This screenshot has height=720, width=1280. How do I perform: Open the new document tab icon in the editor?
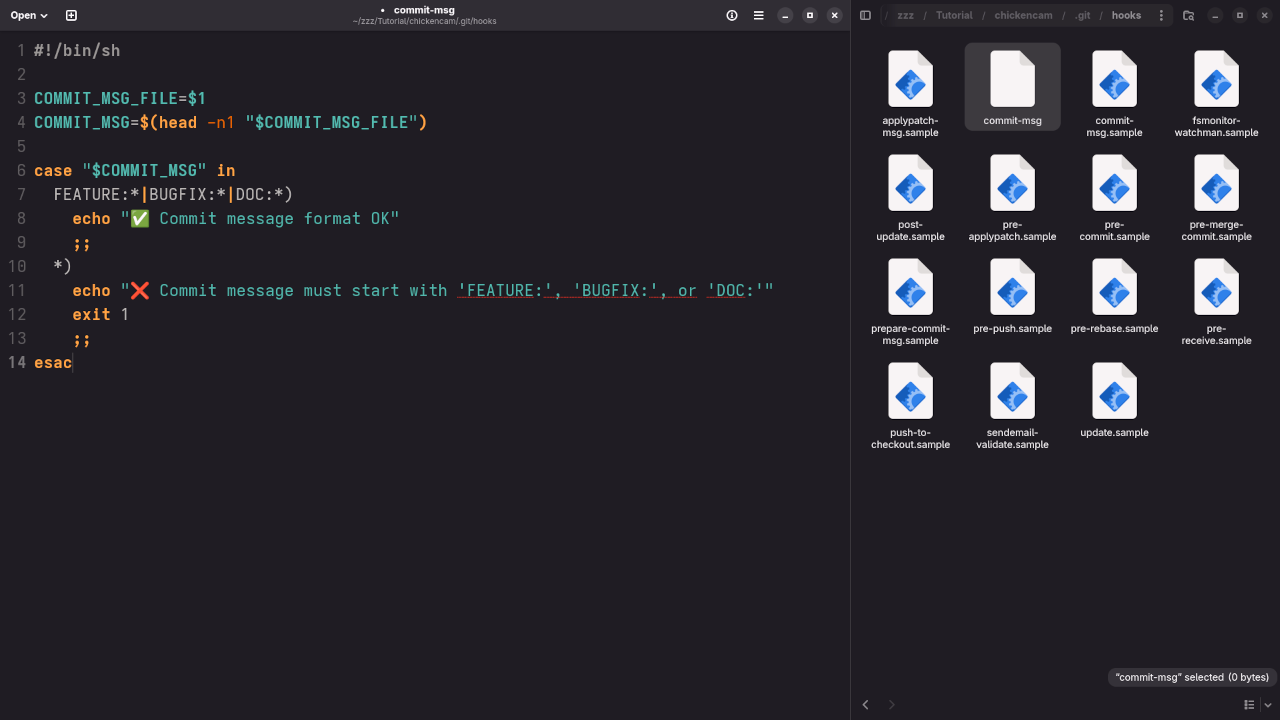tap(71, 15)
